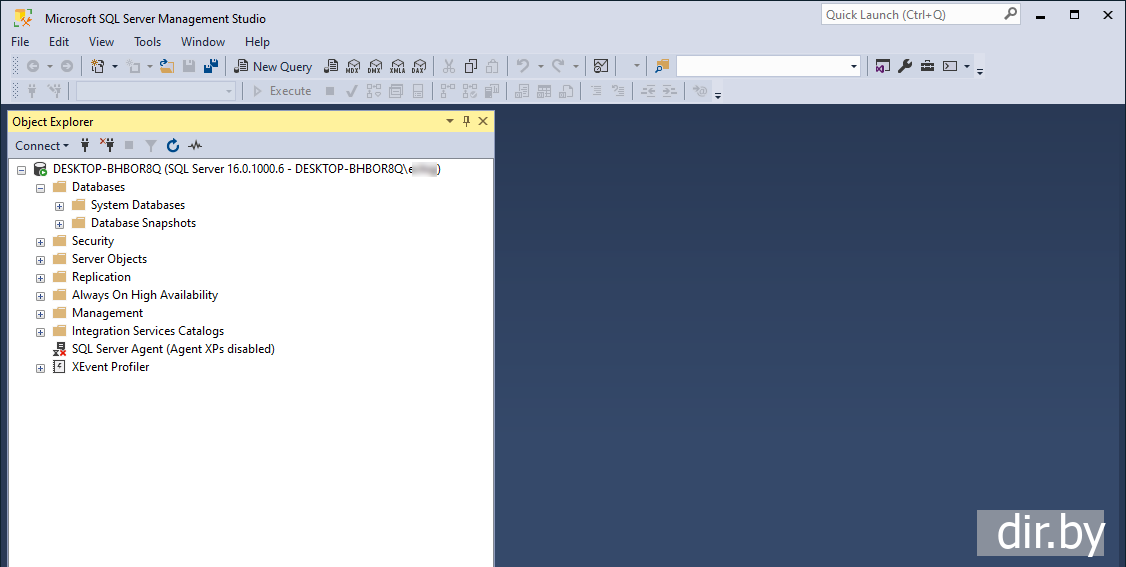This screenshot has height=567, width=1126.
Task: Click the Find in Files icon
Action: [661, 66]
